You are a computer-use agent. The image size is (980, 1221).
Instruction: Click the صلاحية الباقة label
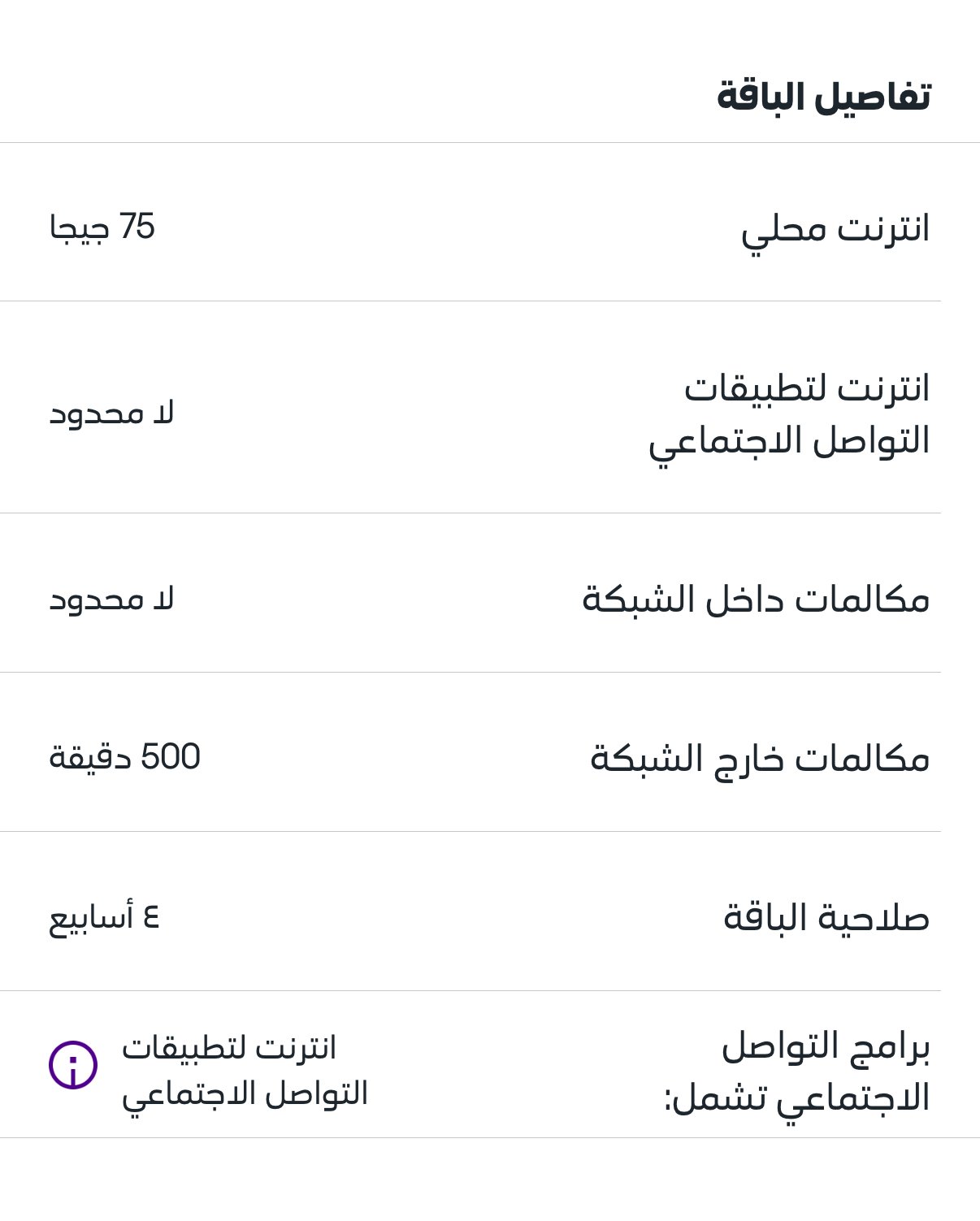(826, 918)
